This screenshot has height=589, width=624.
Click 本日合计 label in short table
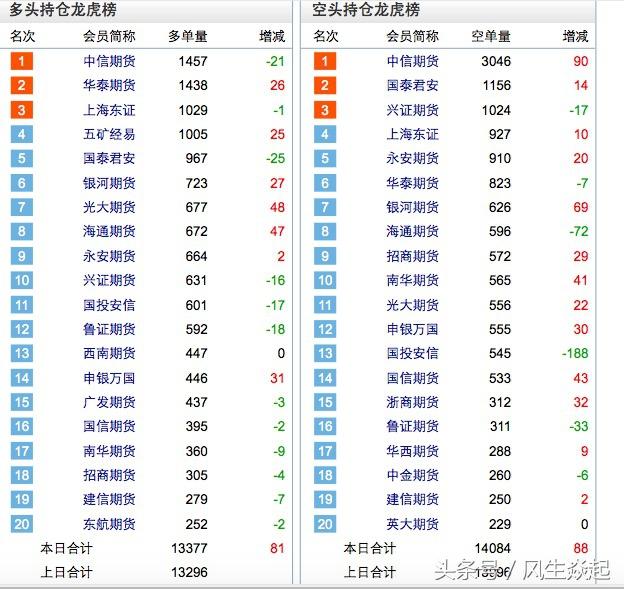(370, 548)
